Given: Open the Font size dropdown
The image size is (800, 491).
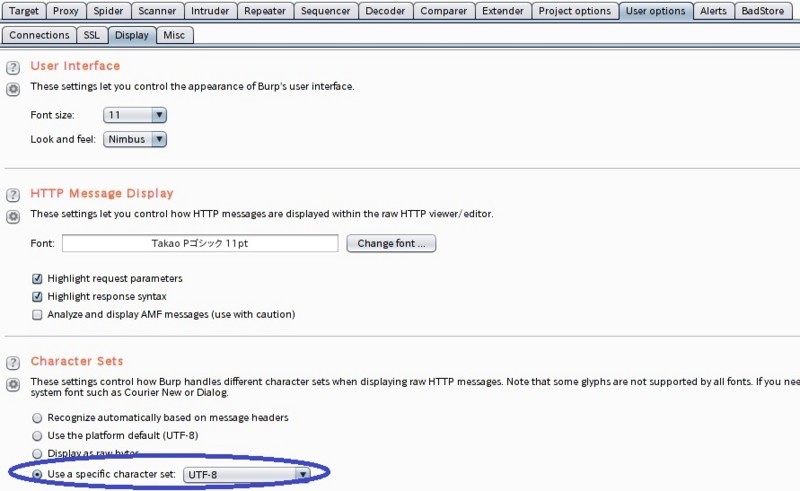Looking at the screenshot, I should click(x=135, y=115).
